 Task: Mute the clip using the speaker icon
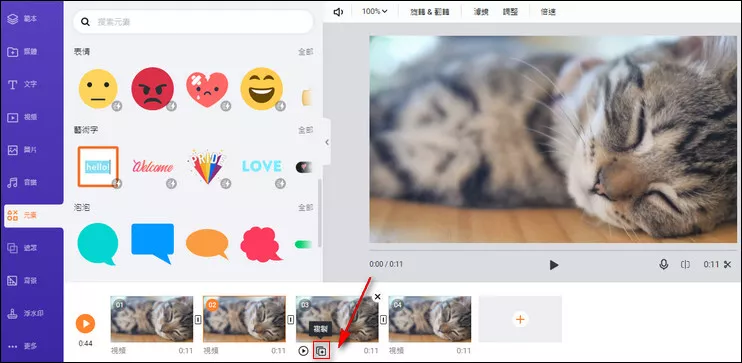point(338,12)
